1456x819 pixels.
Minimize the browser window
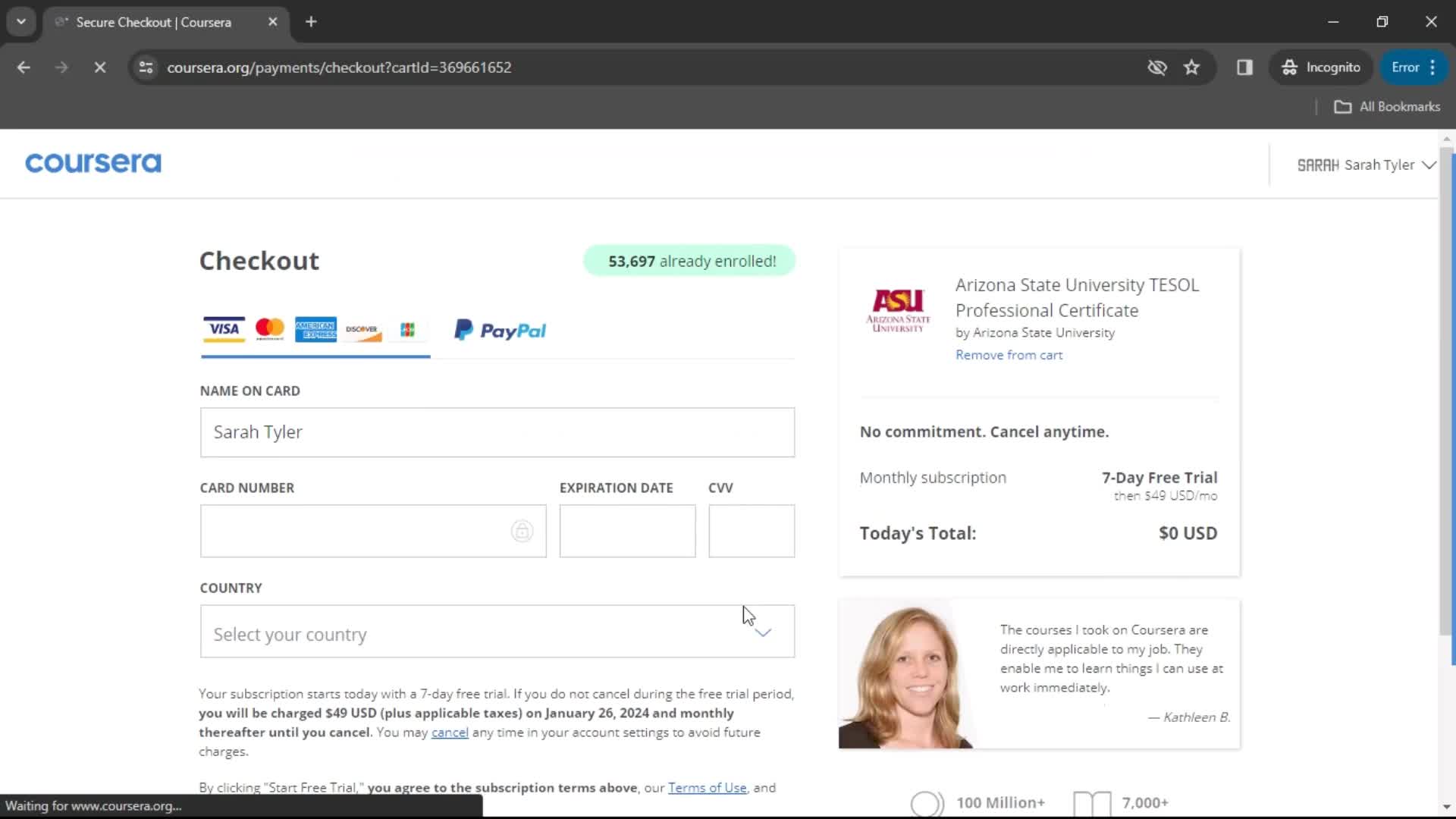pos(1333,22)
